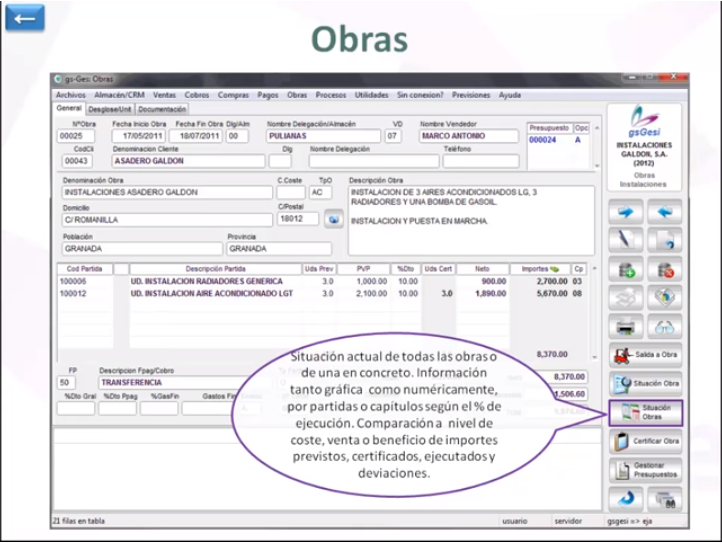
Task: Click the gs-Ges window title icon
Action: [58, 79]
